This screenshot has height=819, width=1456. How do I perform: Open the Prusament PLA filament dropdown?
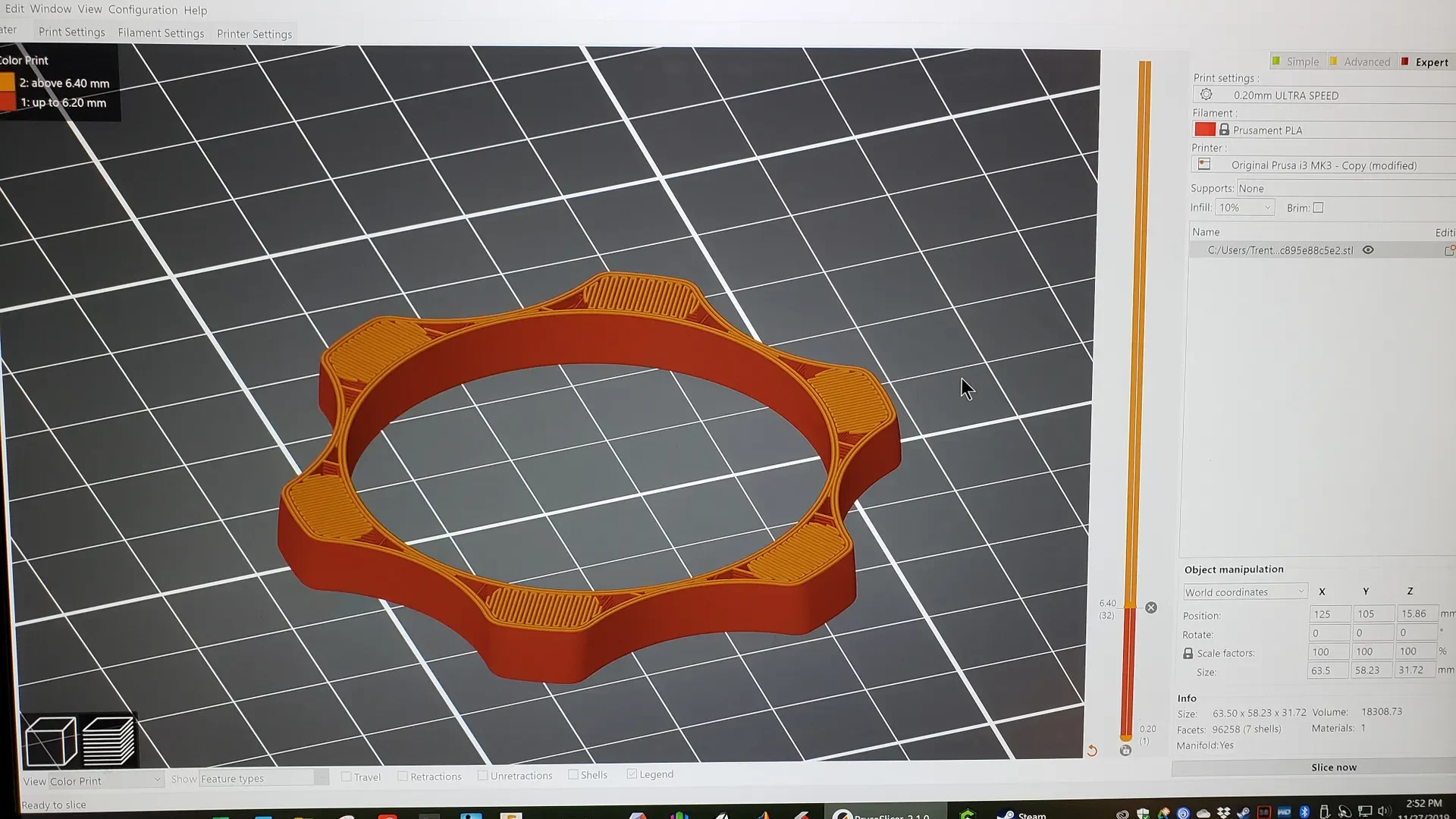tap(1324, 130)
